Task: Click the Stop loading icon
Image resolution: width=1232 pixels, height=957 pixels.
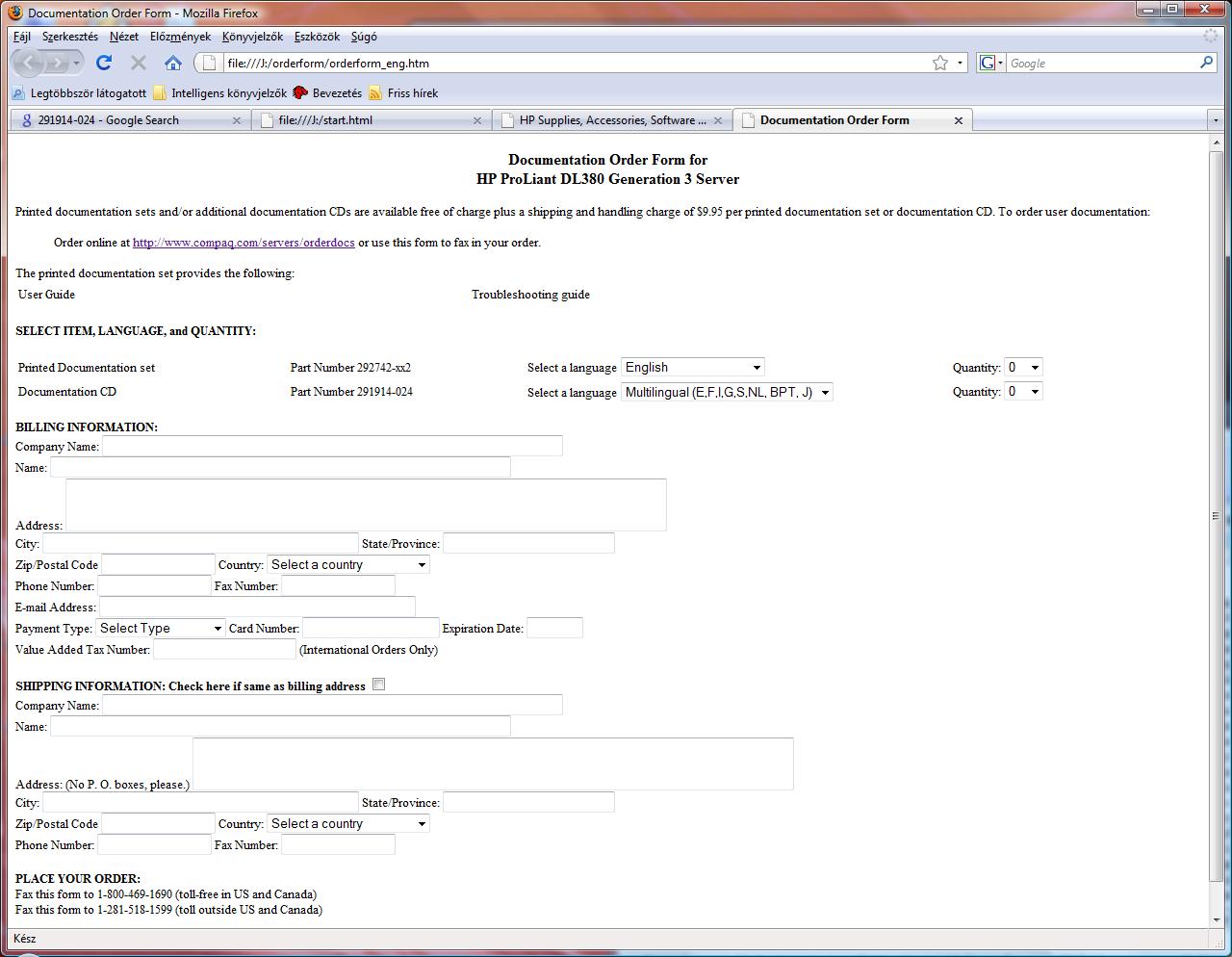Action: tap(139, 63)
